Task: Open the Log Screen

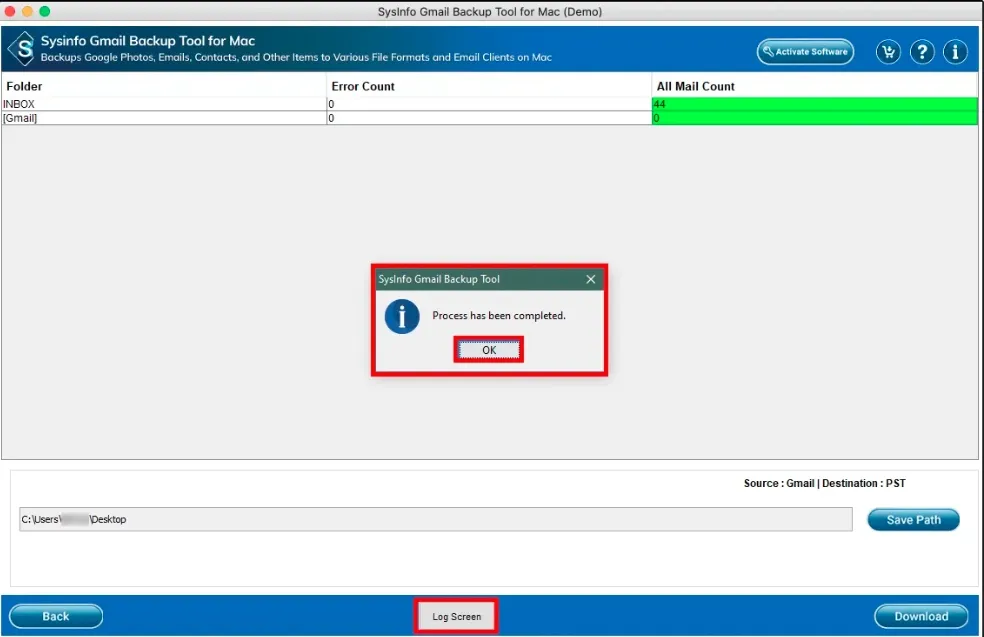Action: [x=456, y=617]
